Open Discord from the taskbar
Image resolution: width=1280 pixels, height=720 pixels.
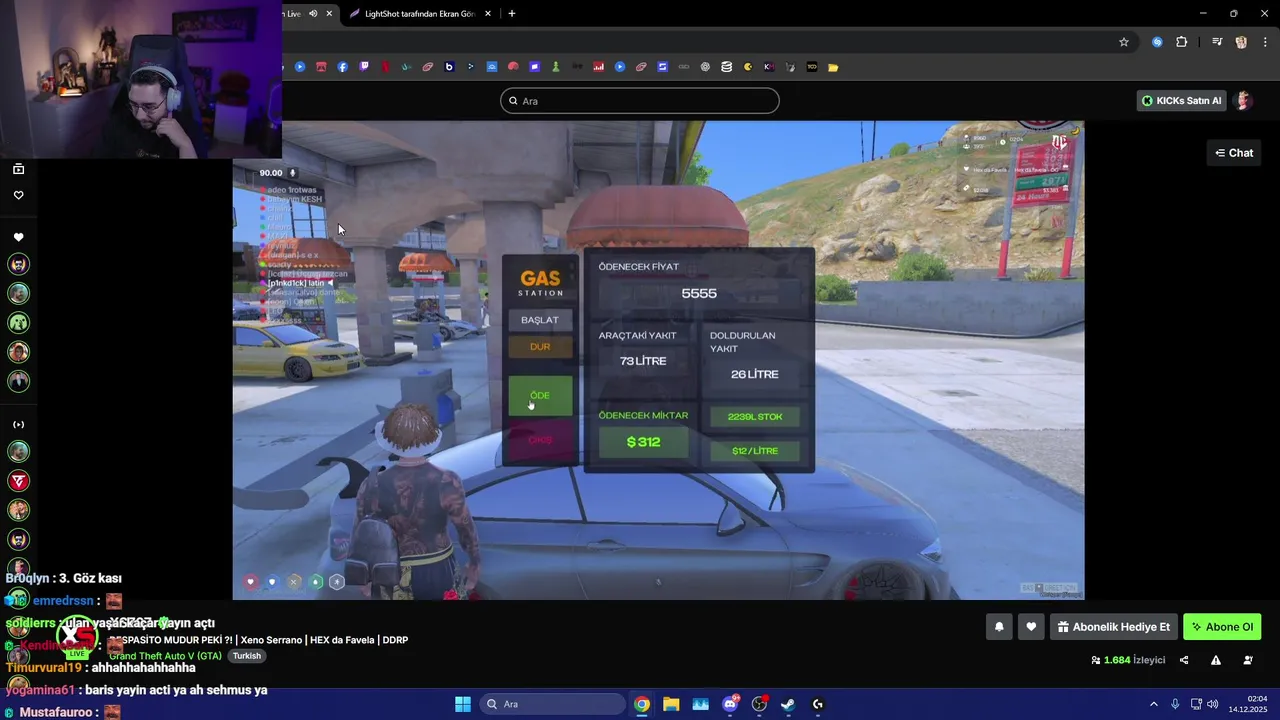[x=730, y=704]
